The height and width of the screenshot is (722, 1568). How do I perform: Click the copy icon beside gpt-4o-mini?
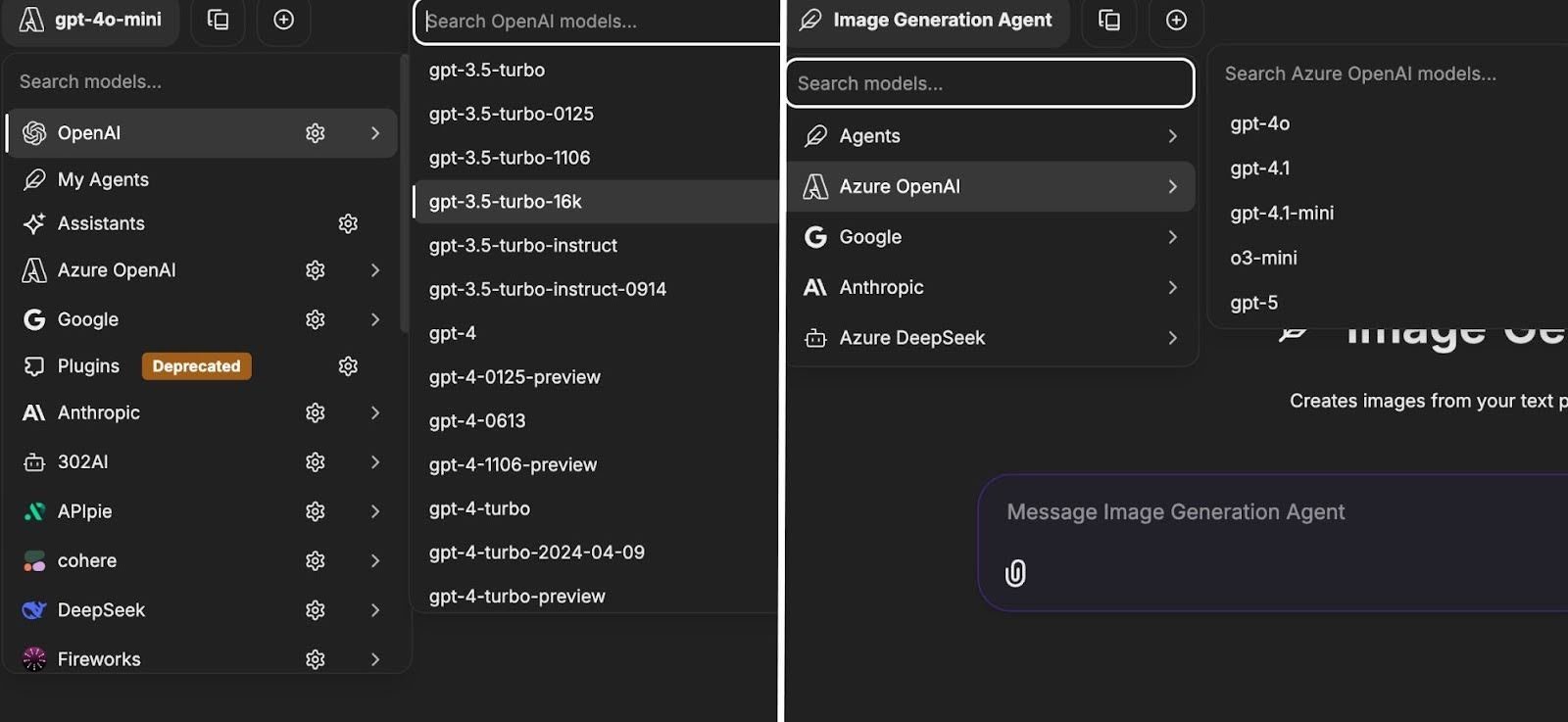coord(218,20)
